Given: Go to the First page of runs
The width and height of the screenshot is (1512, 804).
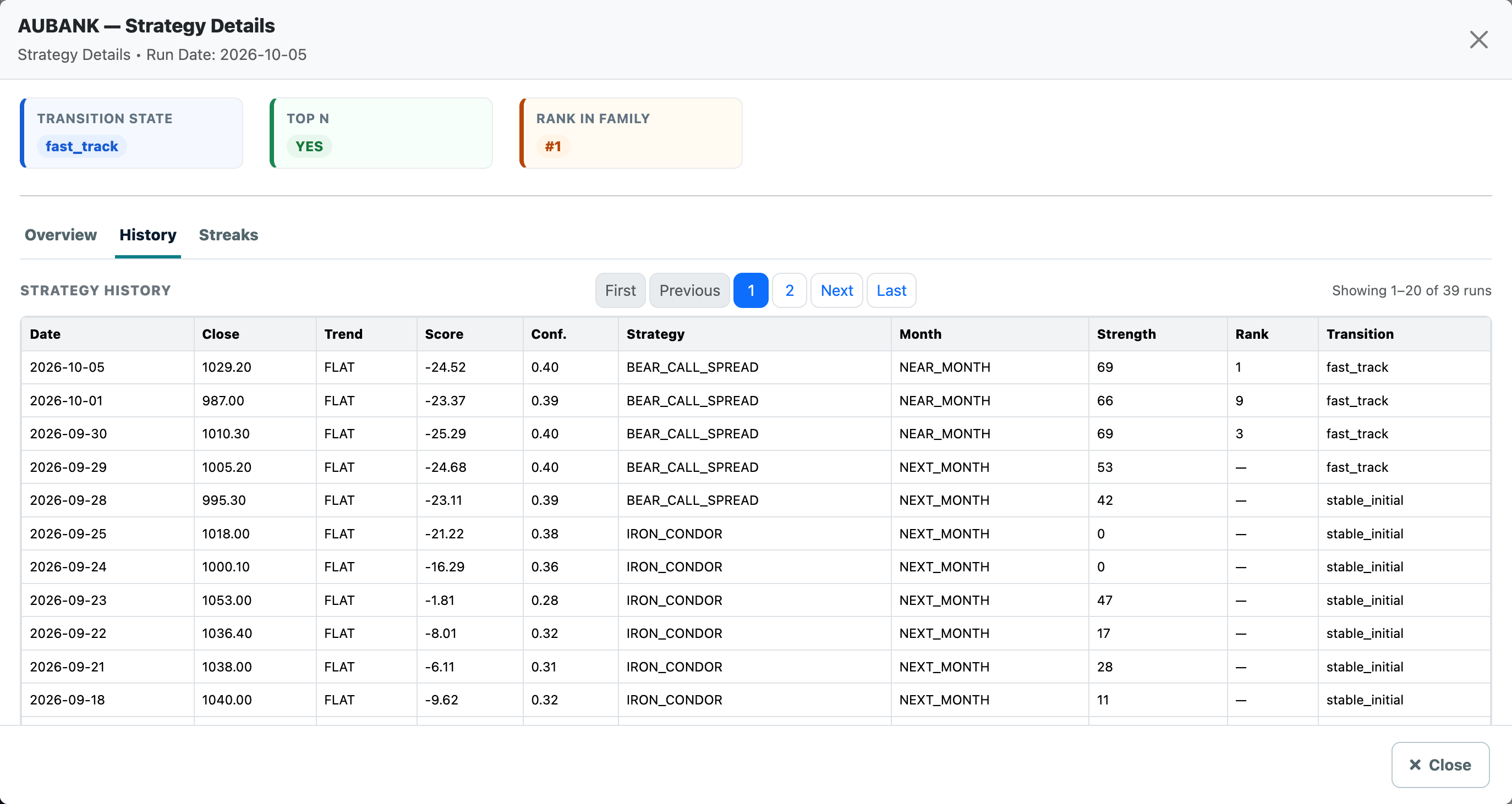Looking at the screenshot, I should (621, 290).
